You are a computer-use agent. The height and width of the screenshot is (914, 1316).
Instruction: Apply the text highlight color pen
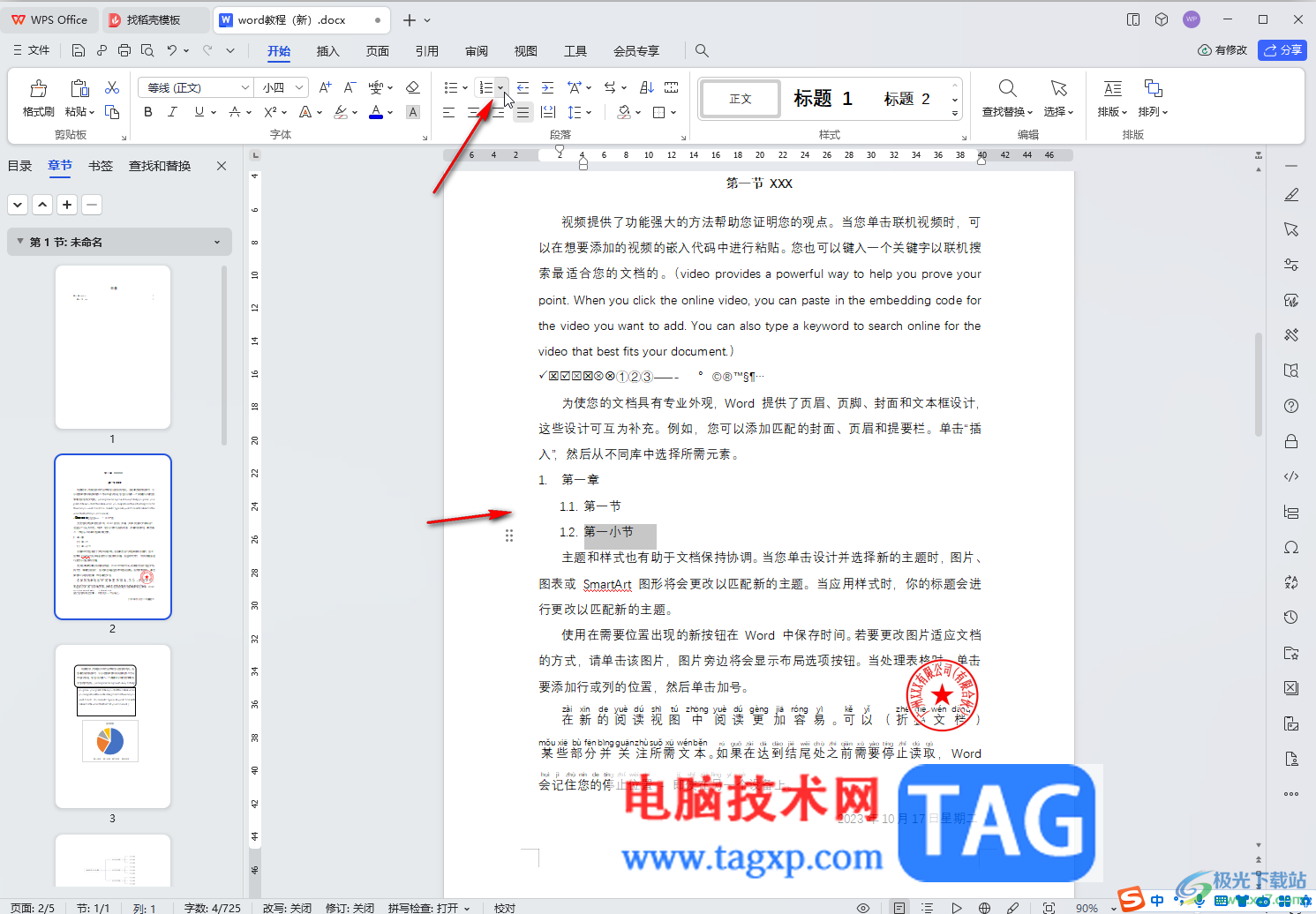click(x=341, y=112)
